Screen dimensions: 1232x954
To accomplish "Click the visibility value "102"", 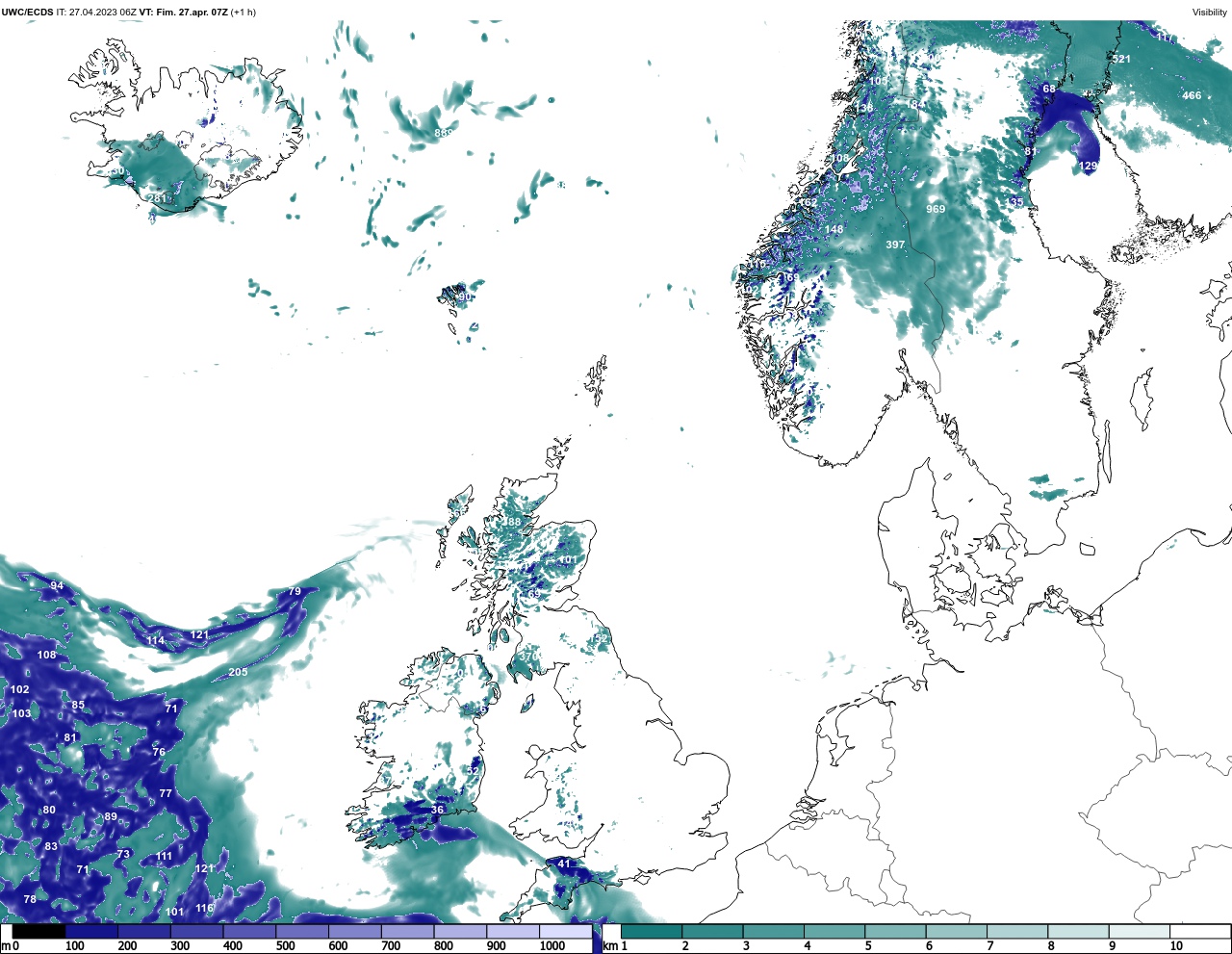I will tap(20, 690).
